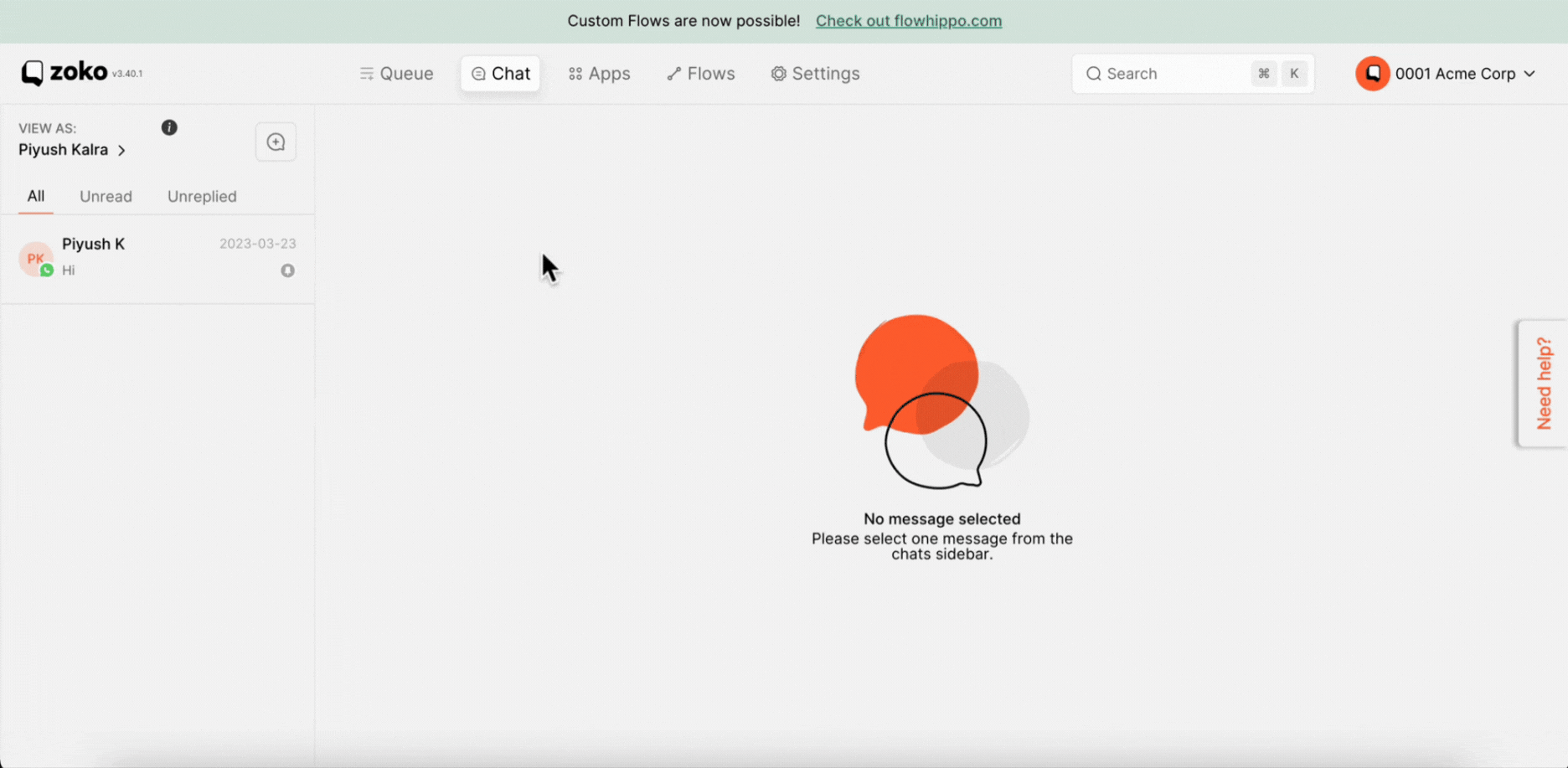Click the View As info icon
This screenshot has width=1568, height=768.
click(x=169, y=127)
